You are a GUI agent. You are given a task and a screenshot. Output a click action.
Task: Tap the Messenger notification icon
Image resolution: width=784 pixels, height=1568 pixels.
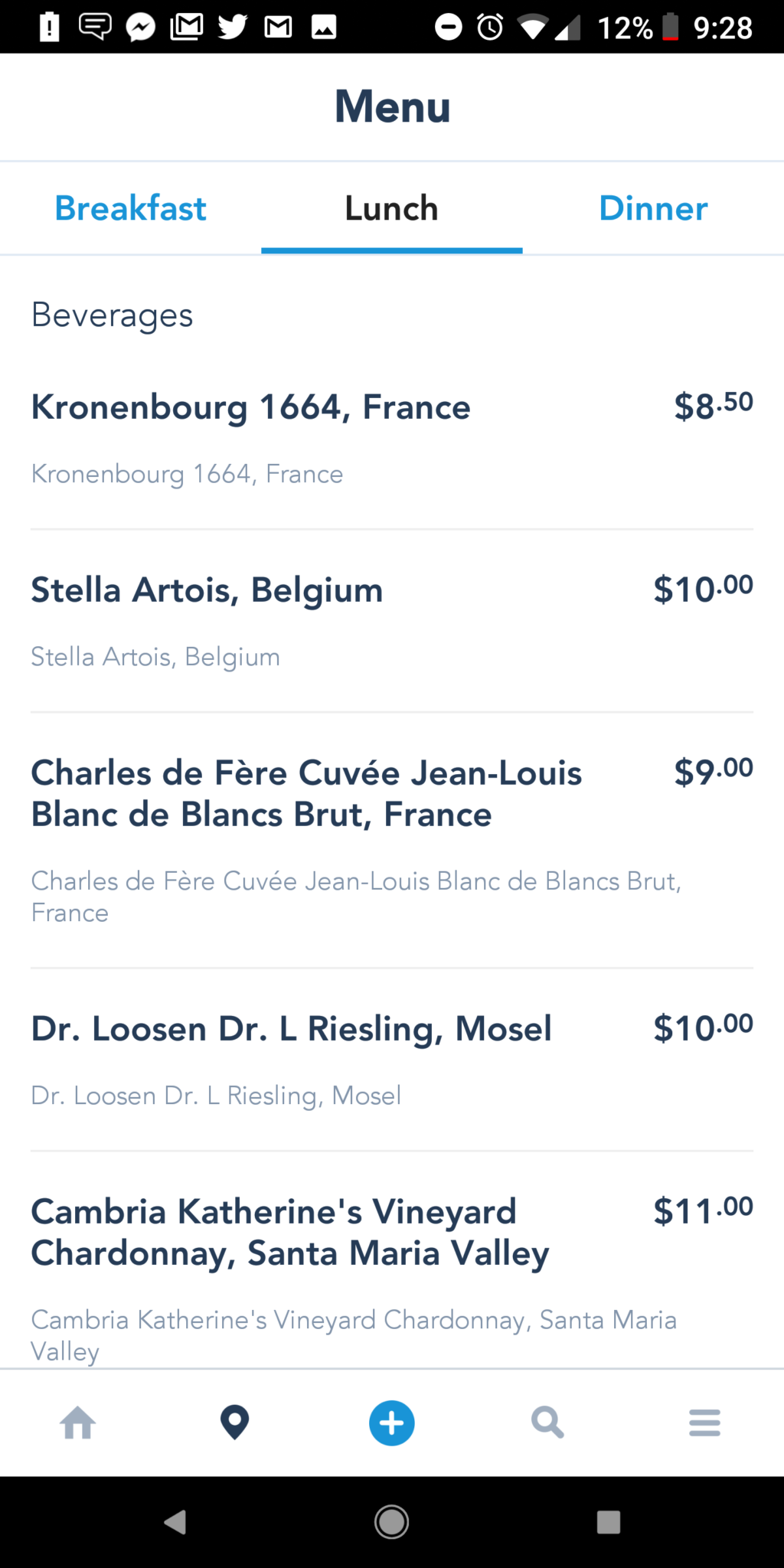[141, 28]
